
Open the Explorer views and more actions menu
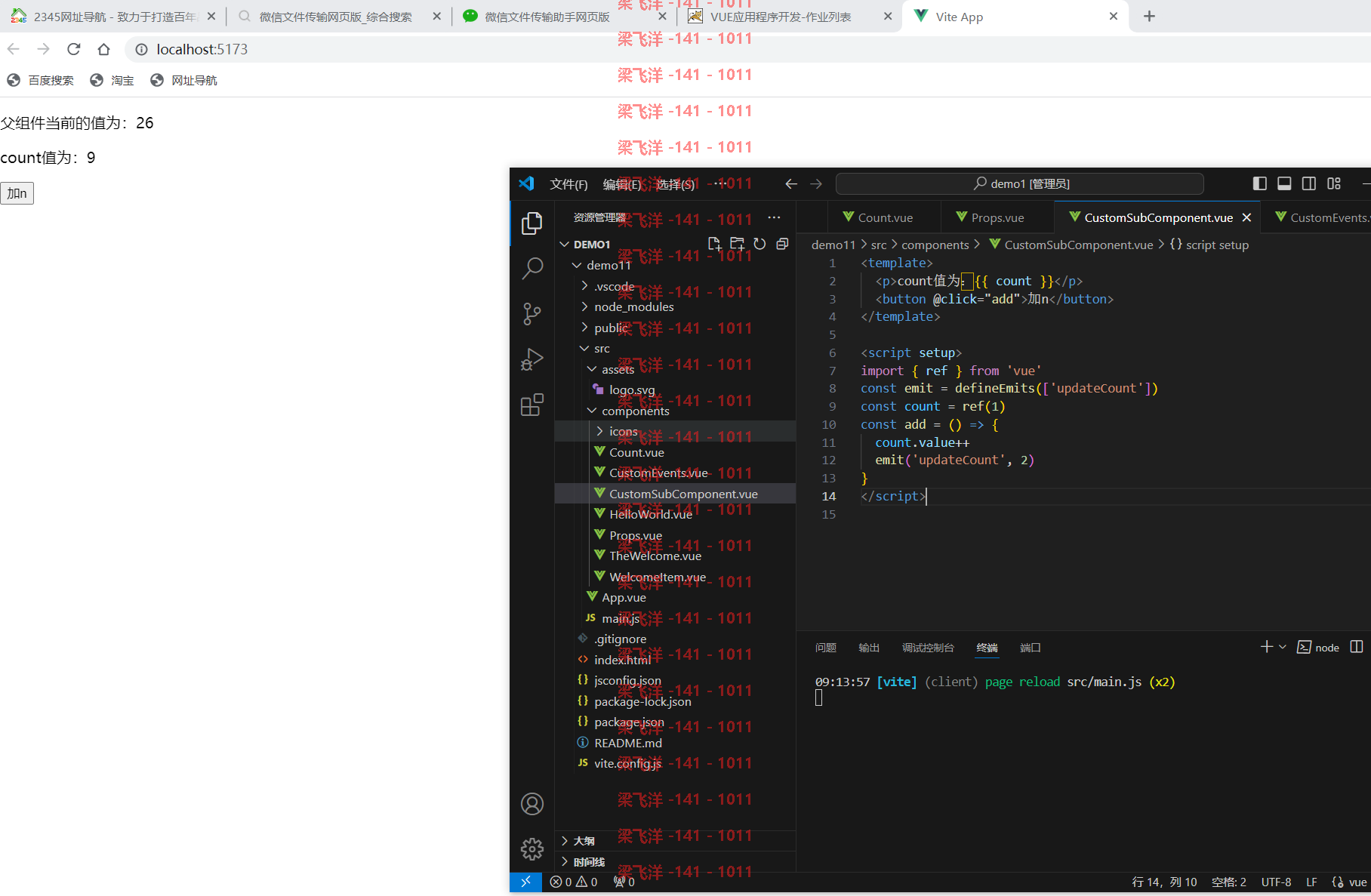coord(775,217)
